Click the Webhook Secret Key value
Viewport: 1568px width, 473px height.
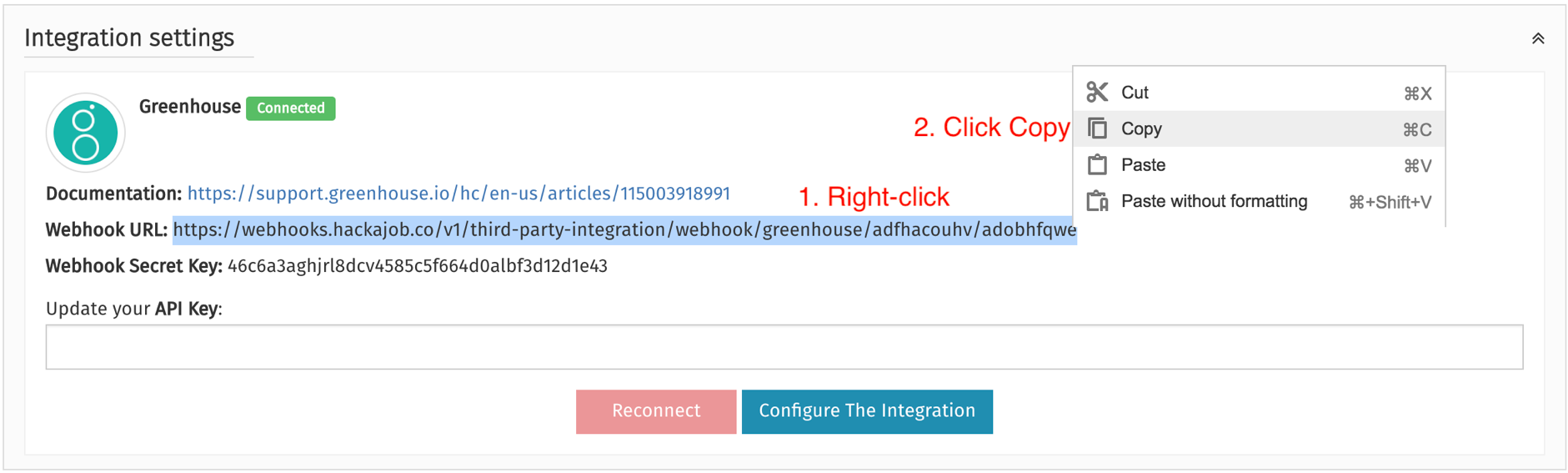418,266
